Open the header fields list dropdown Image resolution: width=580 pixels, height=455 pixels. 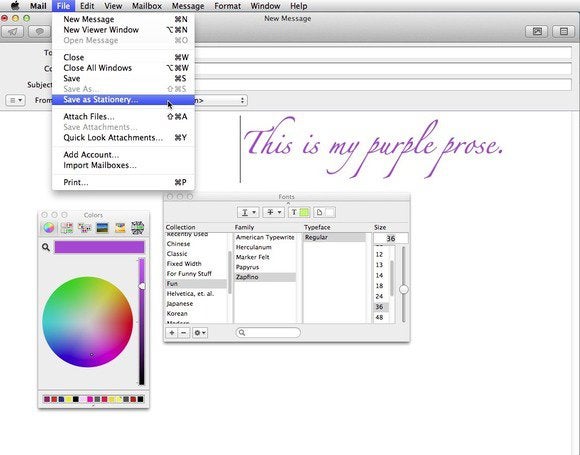(16, 100)
